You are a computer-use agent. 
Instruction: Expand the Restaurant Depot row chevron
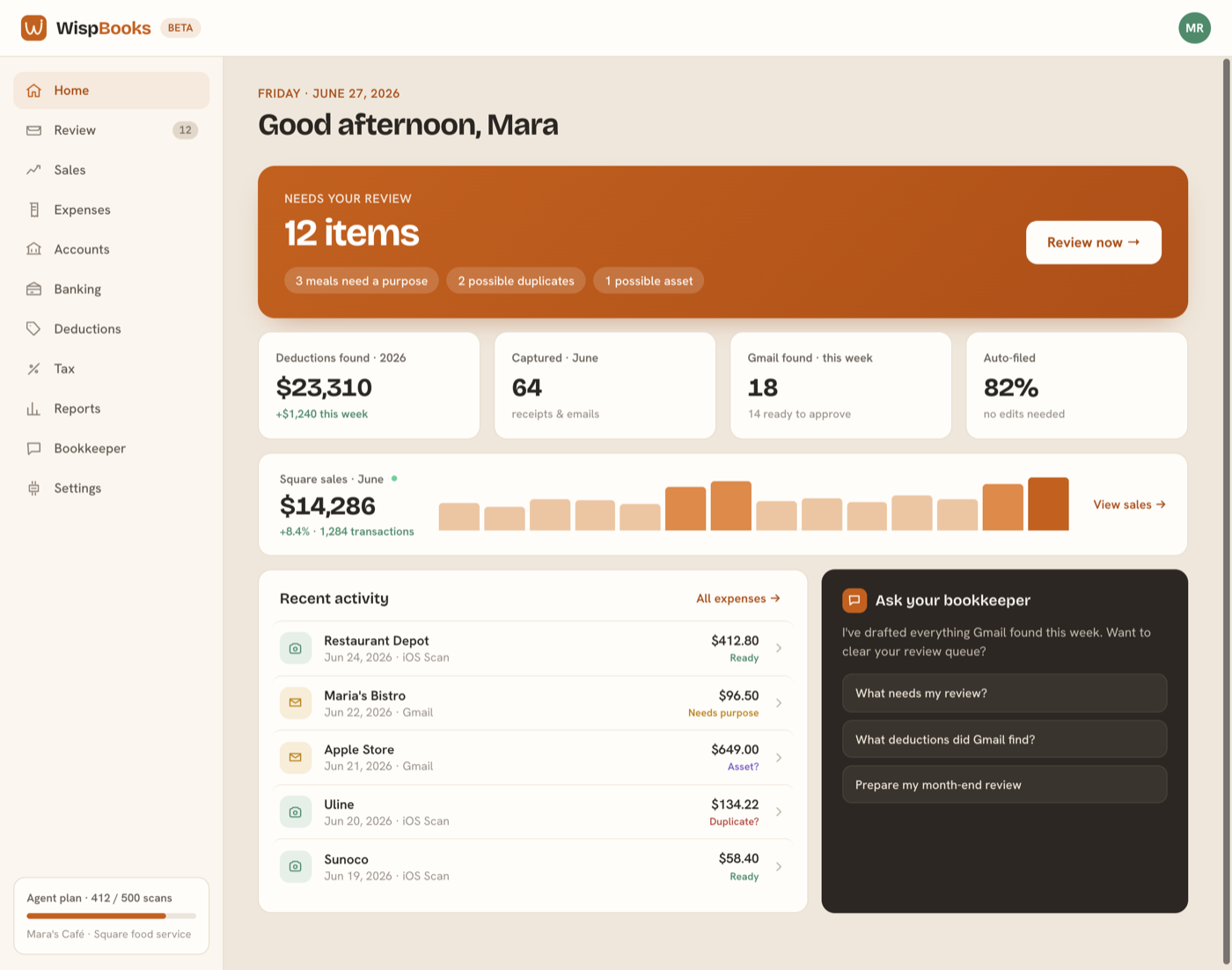tap(779, 649)
